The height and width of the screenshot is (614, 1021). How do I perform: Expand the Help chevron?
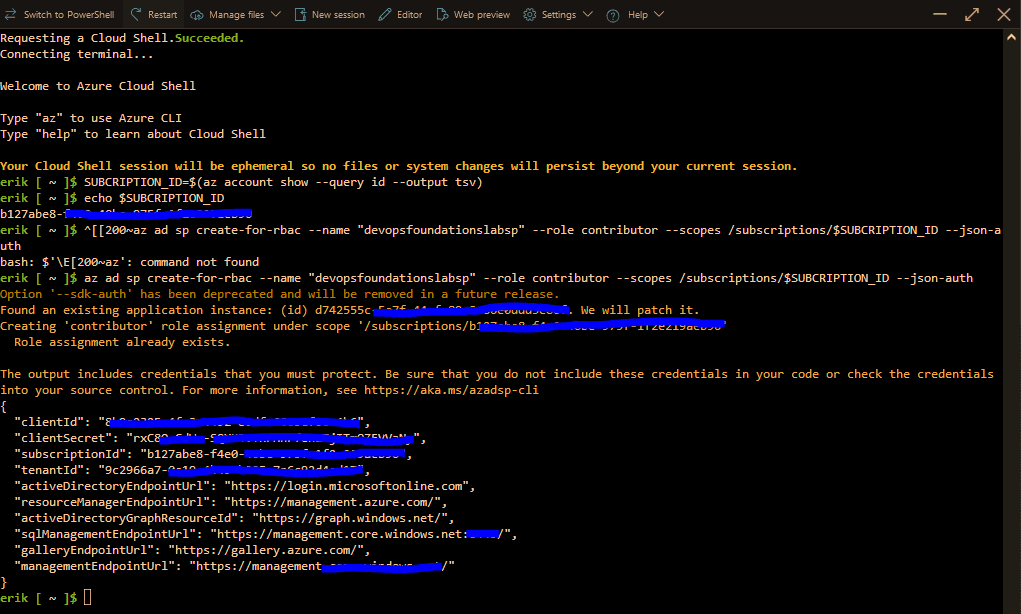[x=658, y=14]
